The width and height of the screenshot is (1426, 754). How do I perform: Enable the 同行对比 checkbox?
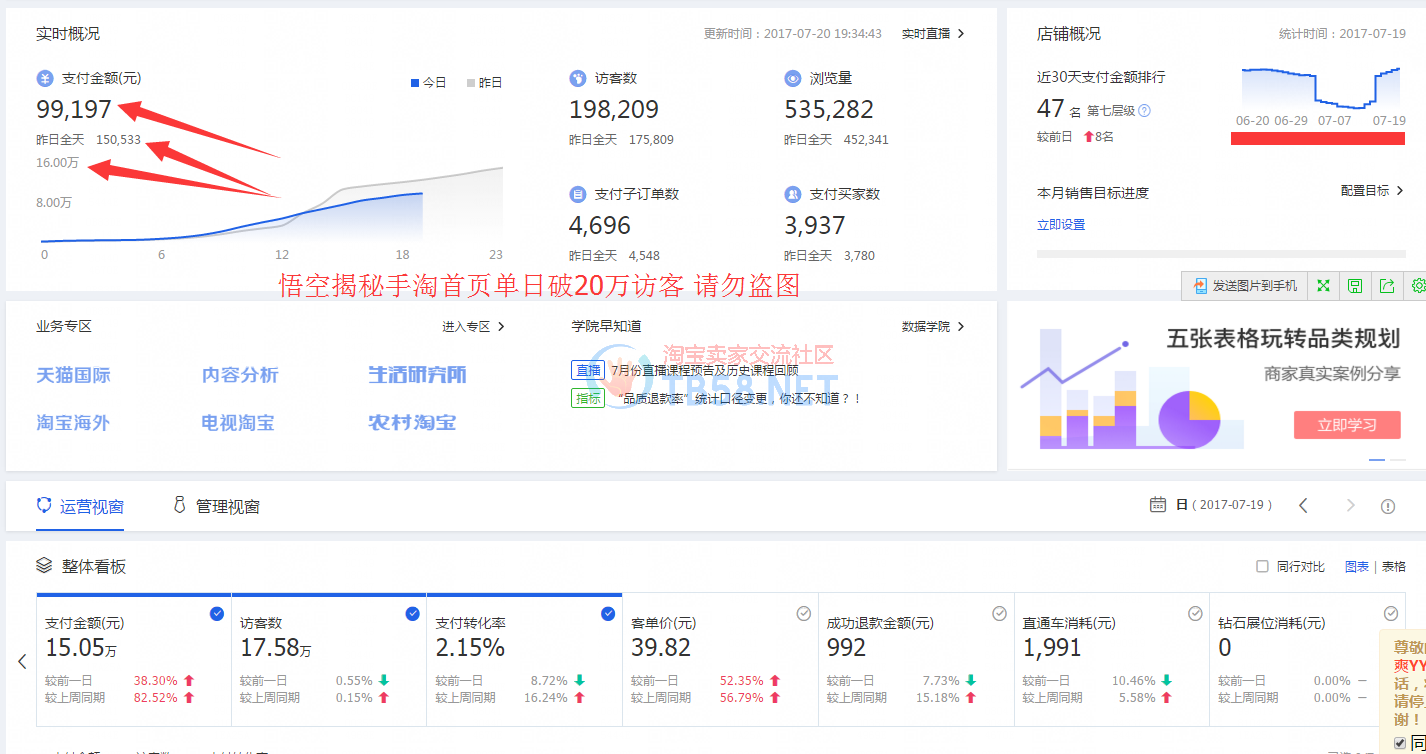pos(1262,567)
